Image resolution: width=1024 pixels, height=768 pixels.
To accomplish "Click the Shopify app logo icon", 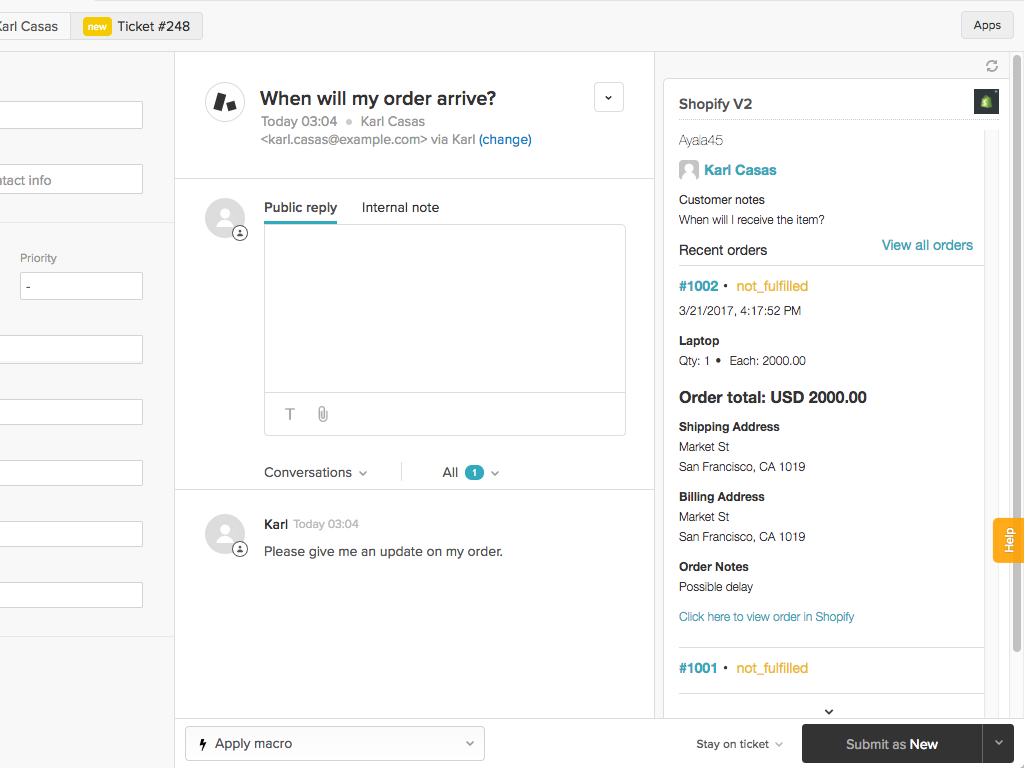I will click(x=986, y=102).
